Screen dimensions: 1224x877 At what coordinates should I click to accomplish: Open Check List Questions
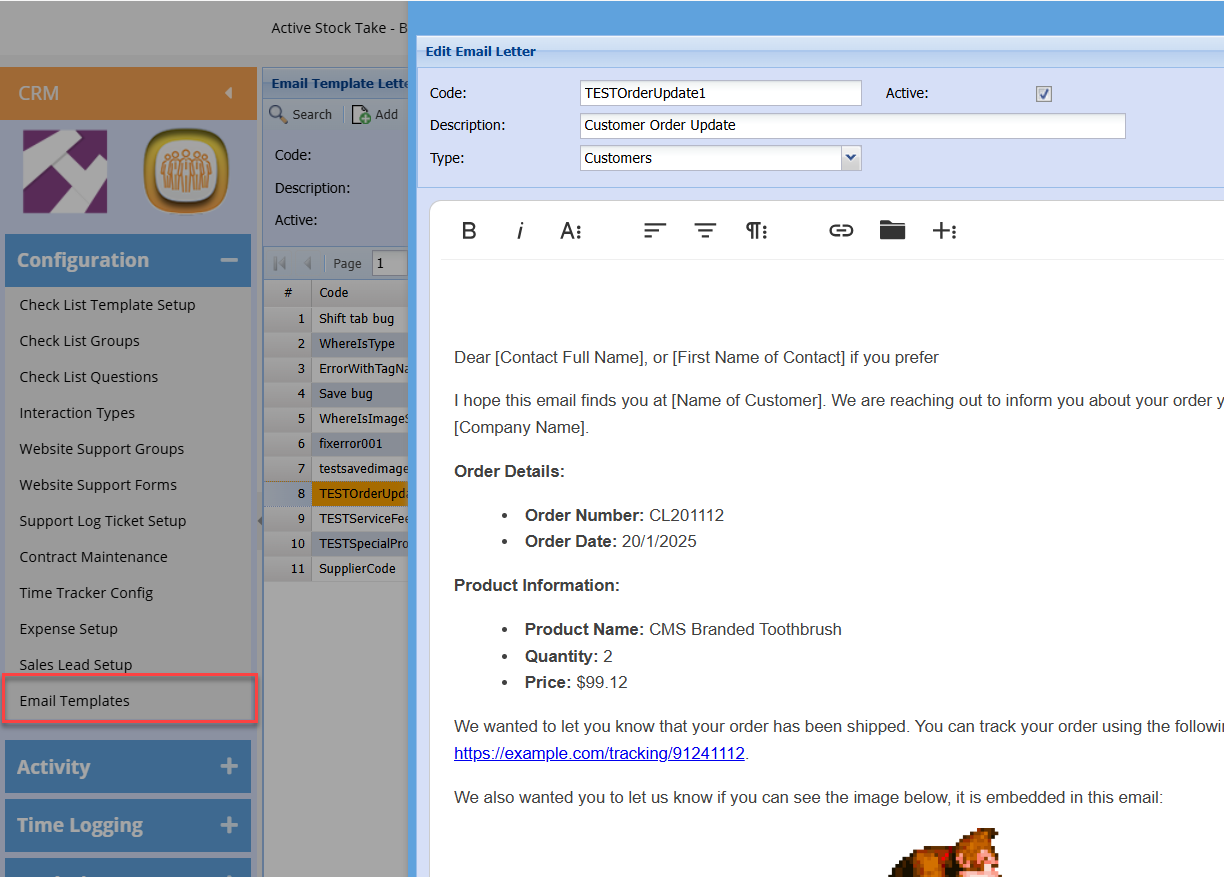coord(88,377)
